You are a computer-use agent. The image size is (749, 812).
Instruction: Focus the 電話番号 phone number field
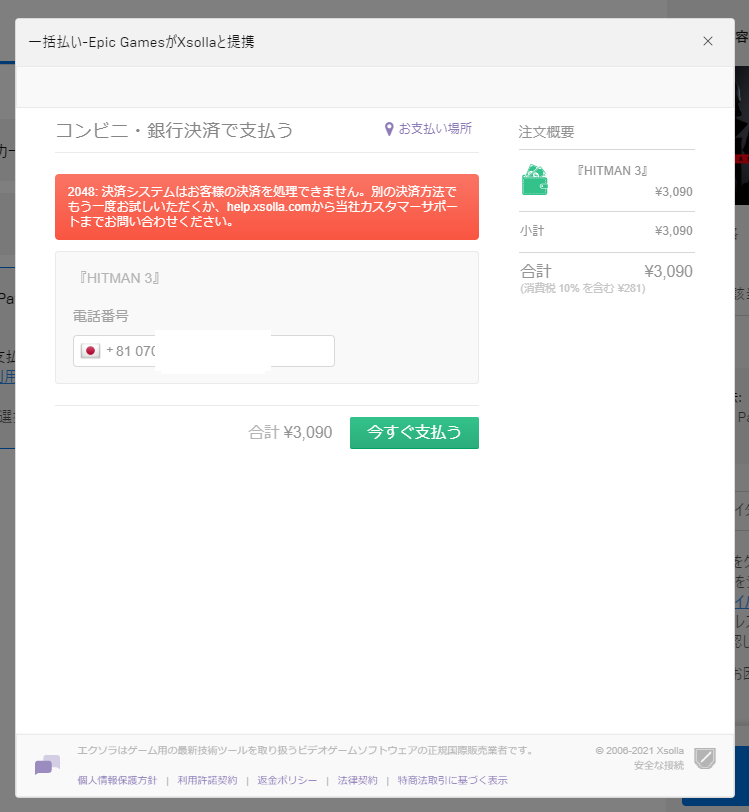click(x=220, y=351)
